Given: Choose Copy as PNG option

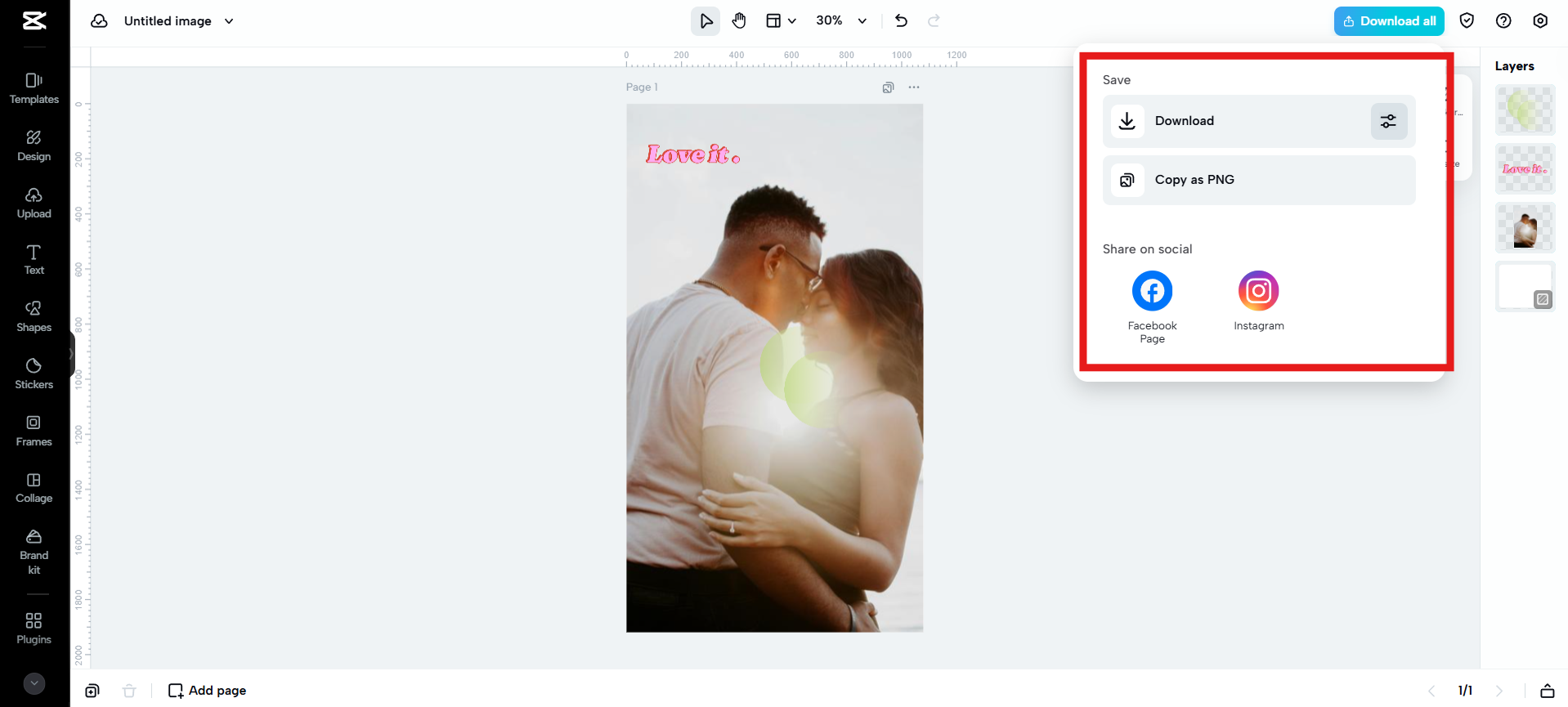Looking at the screenshot, I should 1259,180.
